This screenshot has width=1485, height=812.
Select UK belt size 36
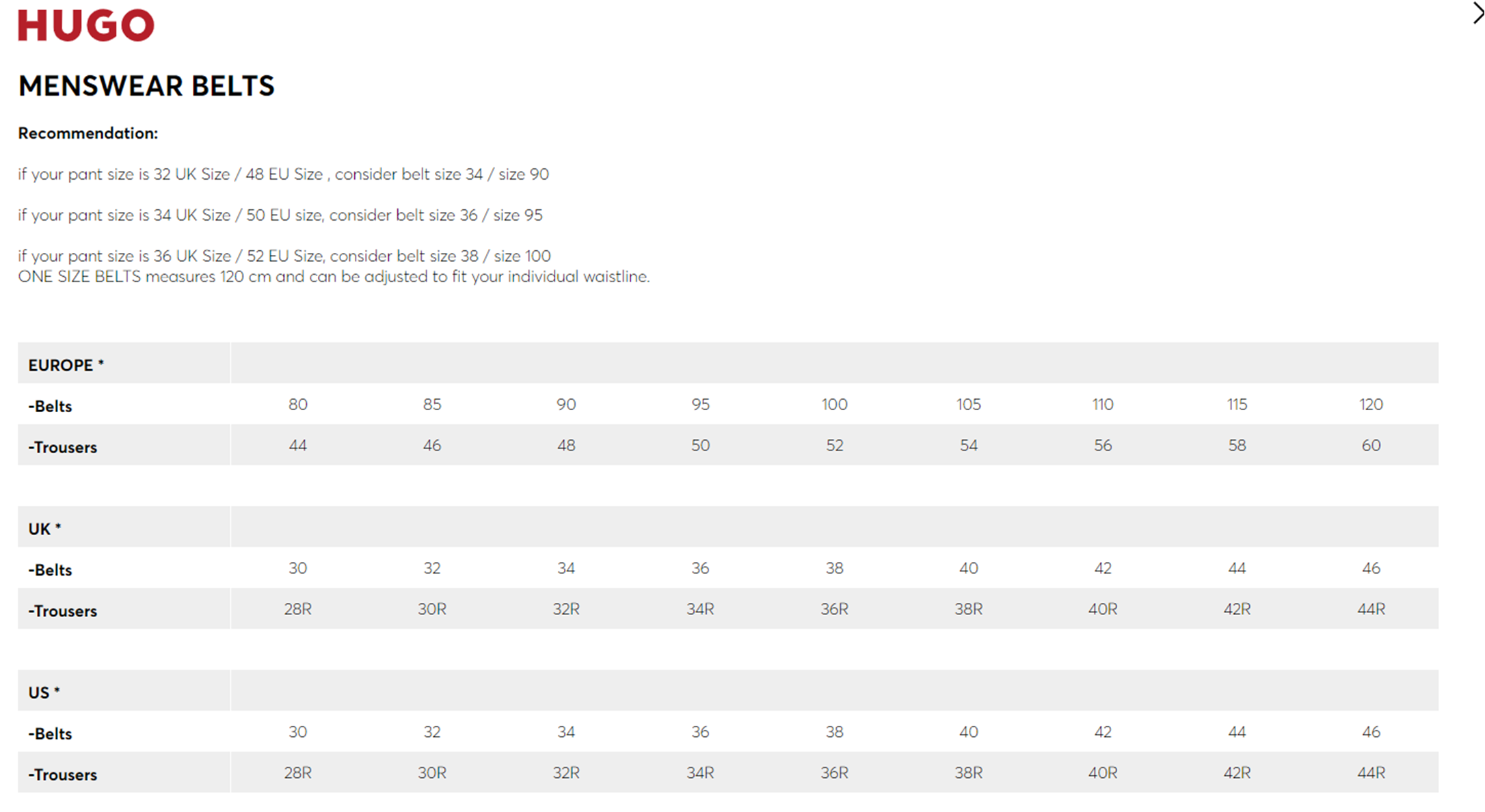pos(700,569)
